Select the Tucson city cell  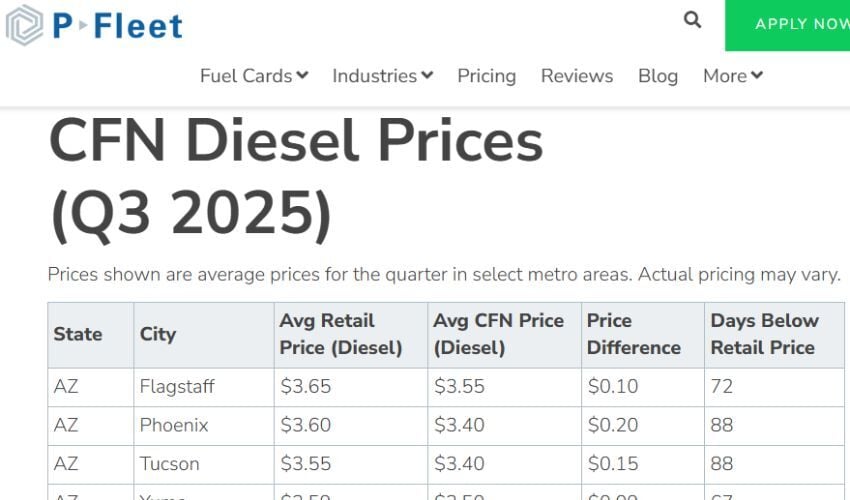click(x=169, y=464)
